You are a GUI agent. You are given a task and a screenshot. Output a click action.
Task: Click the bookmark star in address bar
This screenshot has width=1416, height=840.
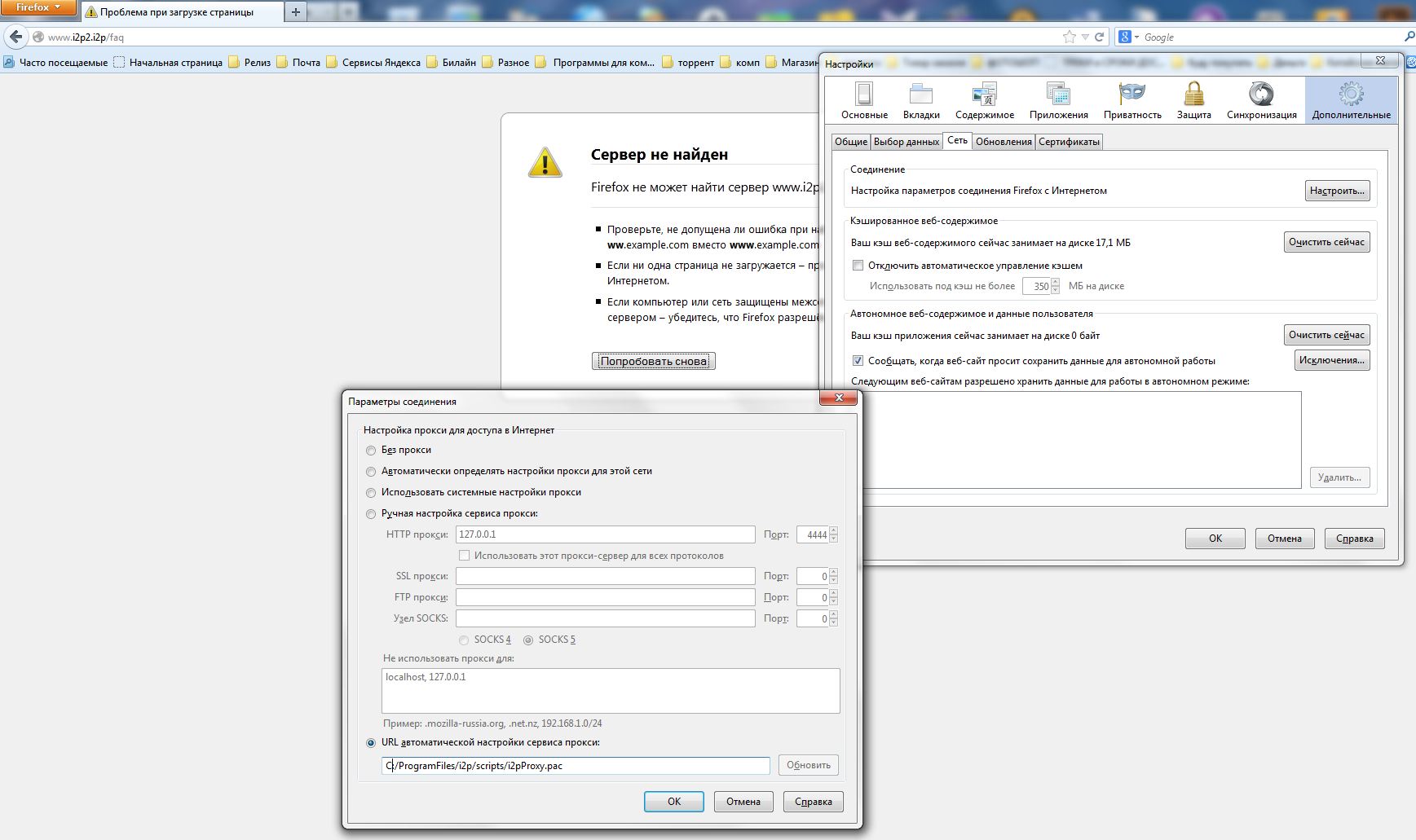click(1069, 37)
